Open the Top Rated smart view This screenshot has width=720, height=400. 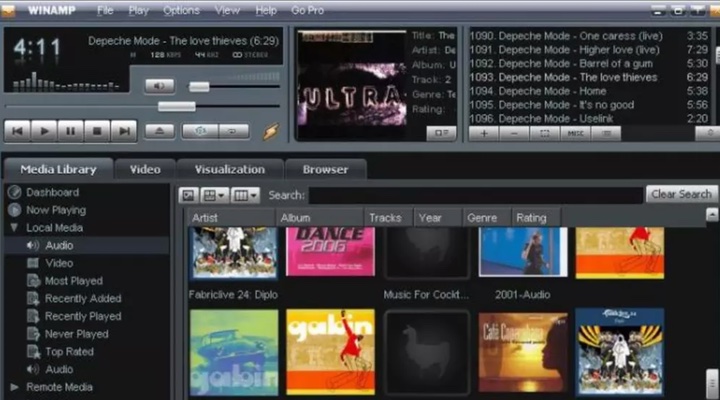click(69, 352)
